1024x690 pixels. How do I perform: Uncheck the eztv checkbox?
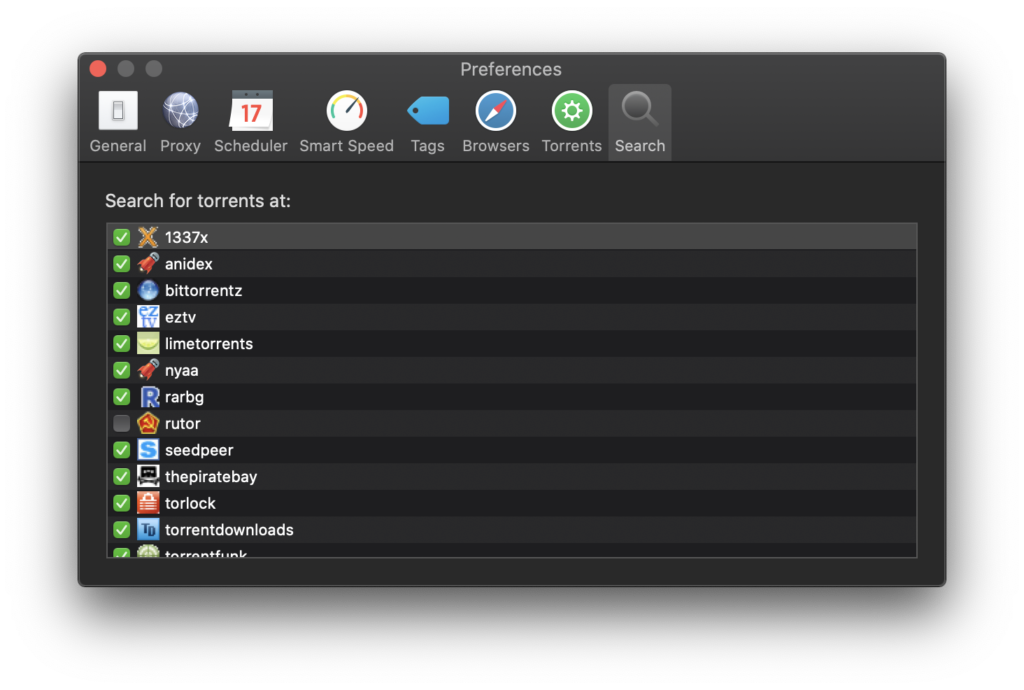coord(121,317)
